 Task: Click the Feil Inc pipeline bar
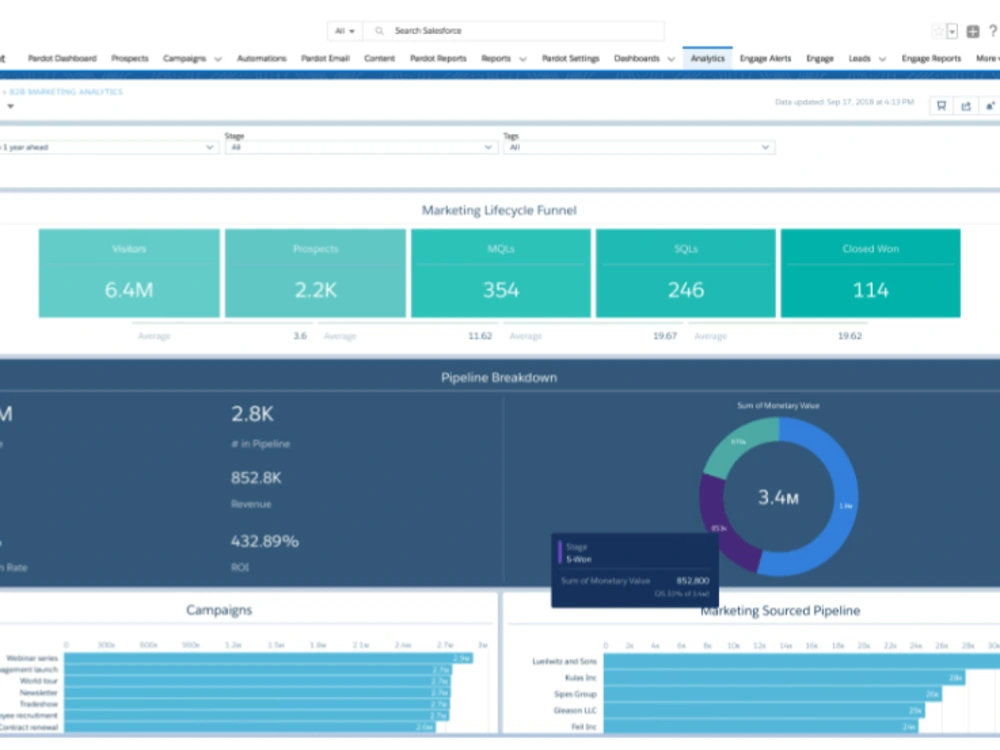tap(761, 726)
